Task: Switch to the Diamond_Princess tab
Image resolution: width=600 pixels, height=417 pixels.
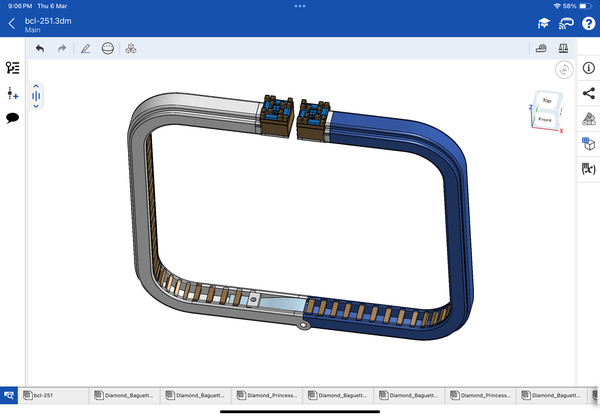Action: click(x=269, y=396)
